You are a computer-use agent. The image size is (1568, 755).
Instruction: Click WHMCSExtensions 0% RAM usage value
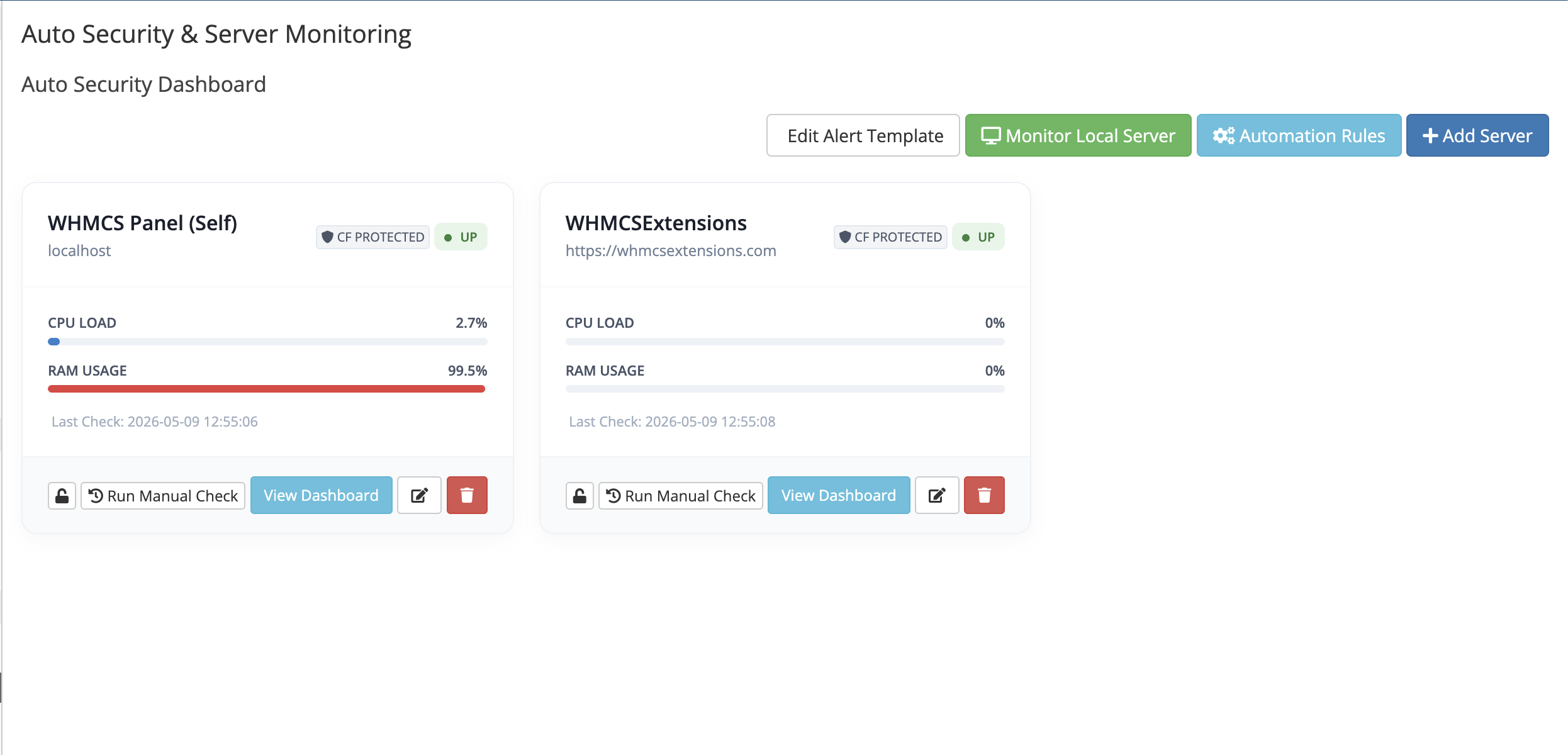coord(995,371)
